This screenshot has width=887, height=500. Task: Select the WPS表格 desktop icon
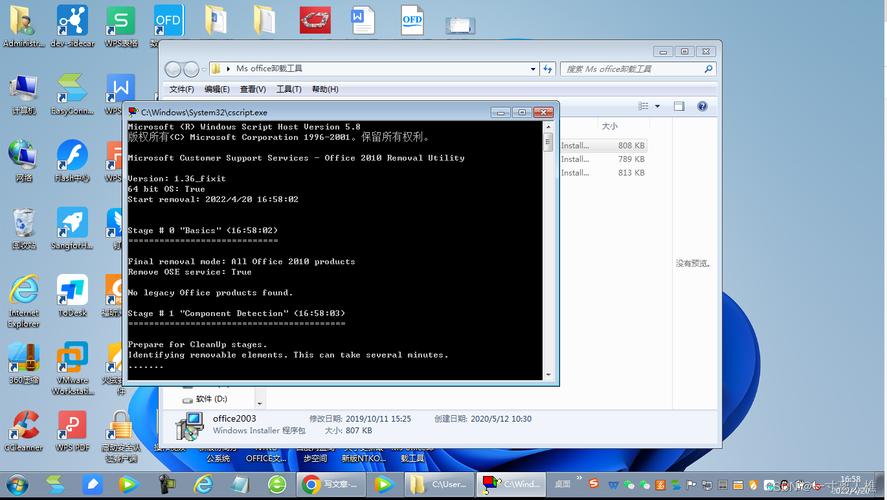pos(121,26)
